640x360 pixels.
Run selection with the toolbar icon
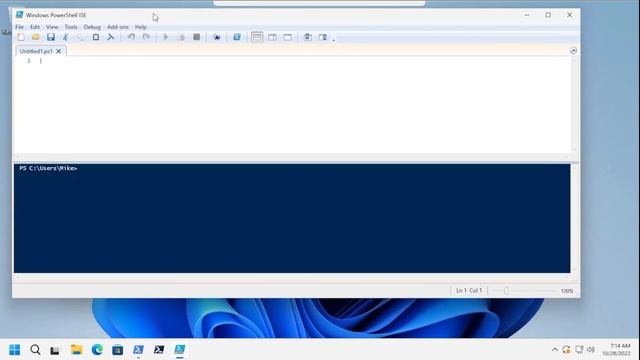pos(181,37)
